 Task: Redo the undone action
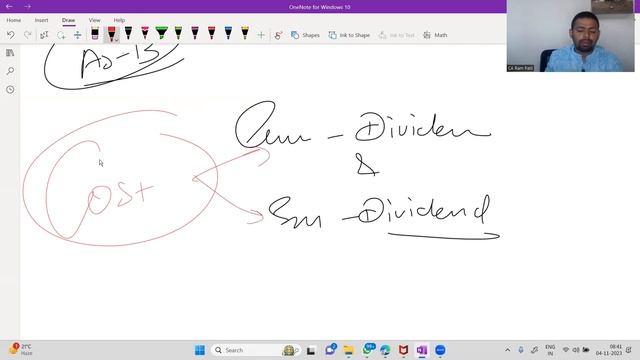pyautogui.click(x=27, y=35)
